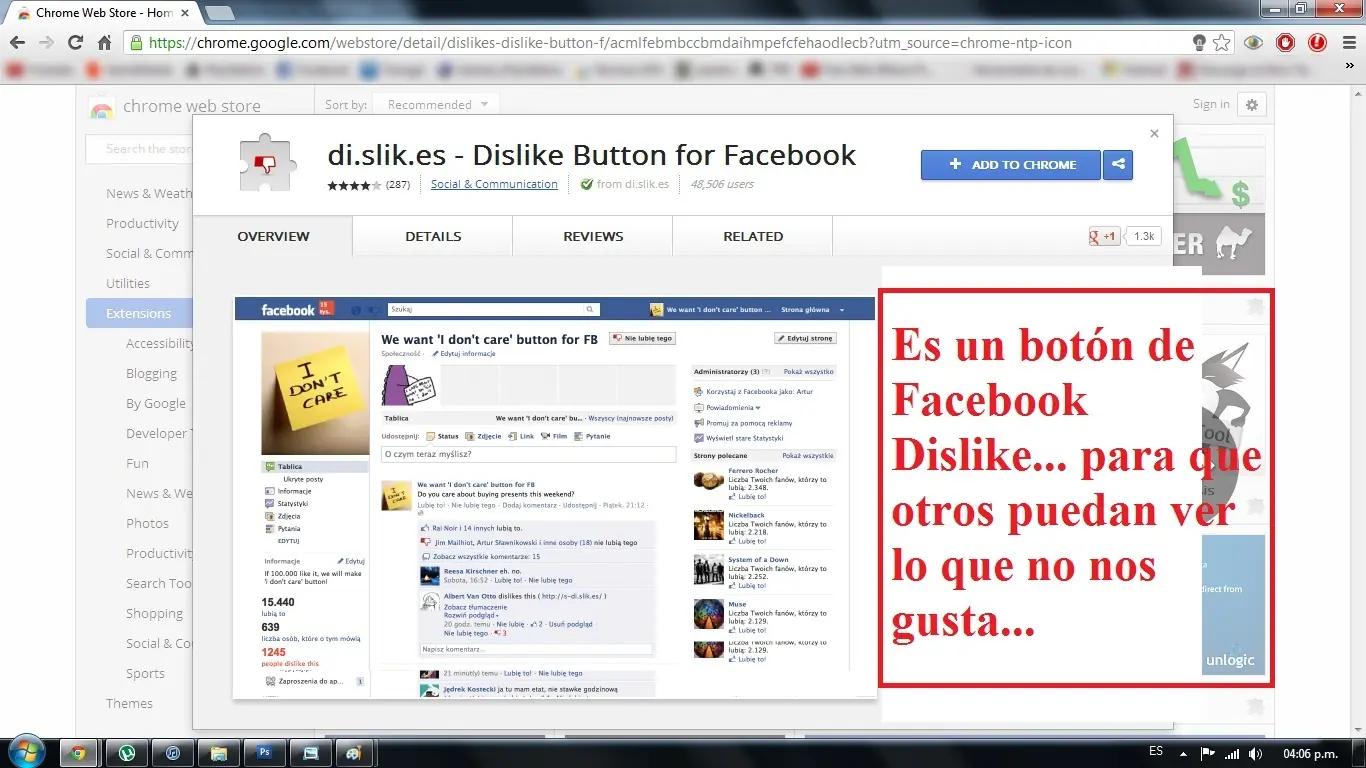Open the Social & Communication category link
This screenshot has height=768, width=1366.
click(494, 184)
